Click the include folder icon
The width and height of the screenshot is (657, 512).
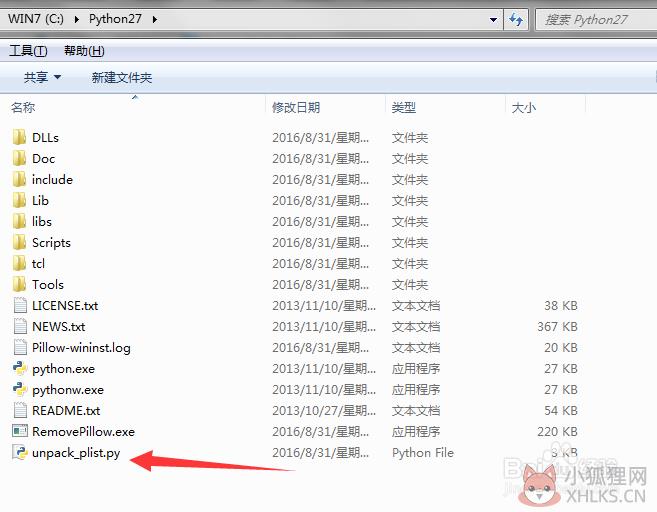[19, 179]
